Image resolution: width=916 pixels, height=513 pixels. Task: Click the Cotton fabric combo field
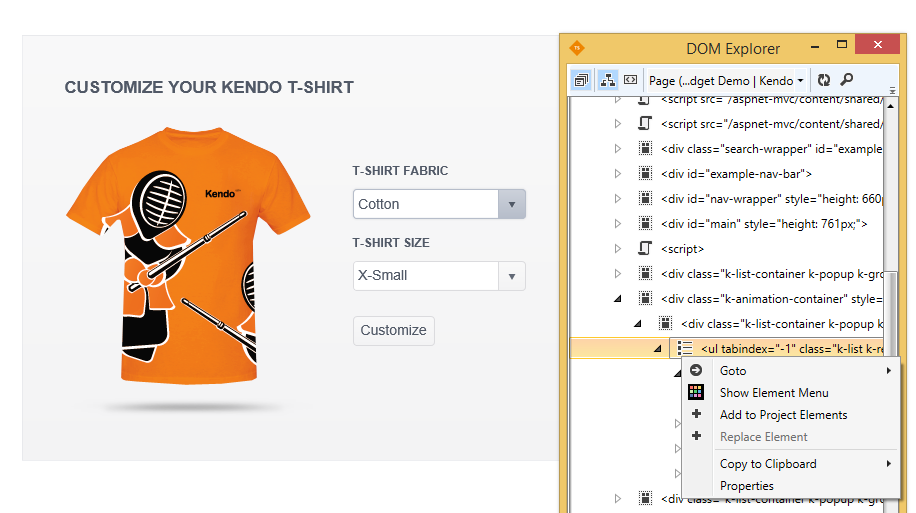click(426, 204)
